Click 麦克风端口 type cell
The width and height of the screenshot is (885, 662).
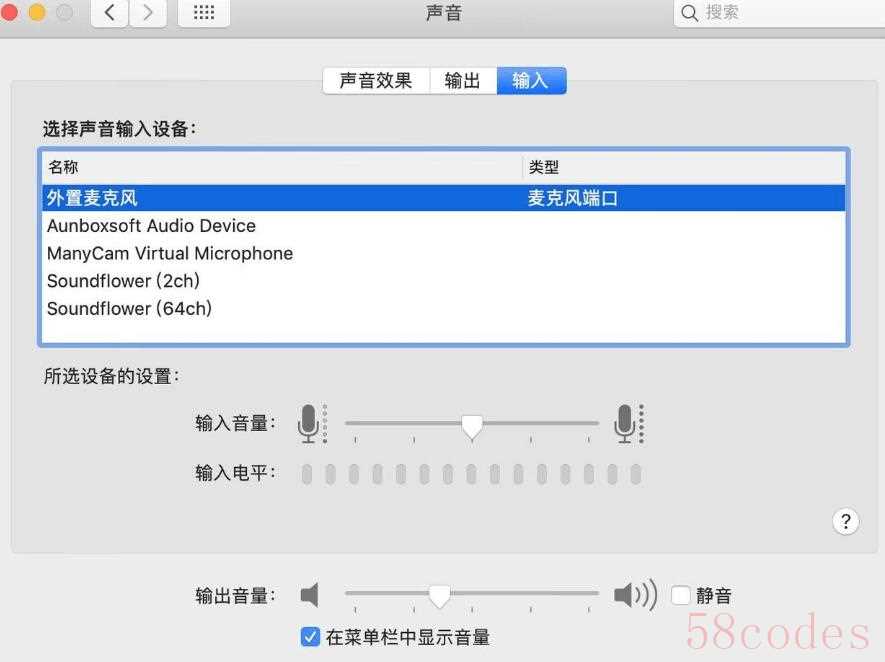coord(572,198)
